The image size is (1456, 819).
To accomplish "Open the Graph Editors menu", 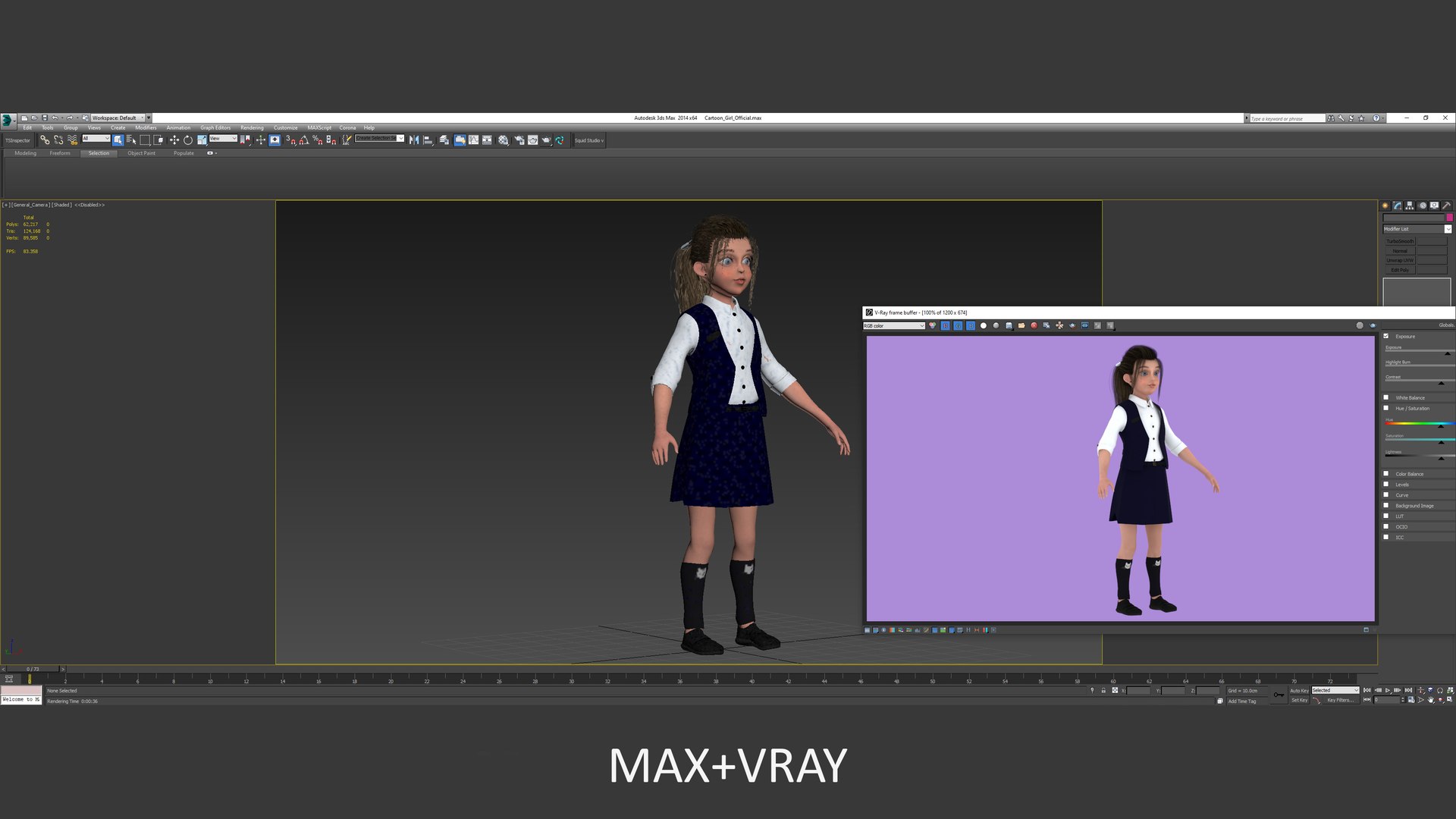I will coord(215,127).
